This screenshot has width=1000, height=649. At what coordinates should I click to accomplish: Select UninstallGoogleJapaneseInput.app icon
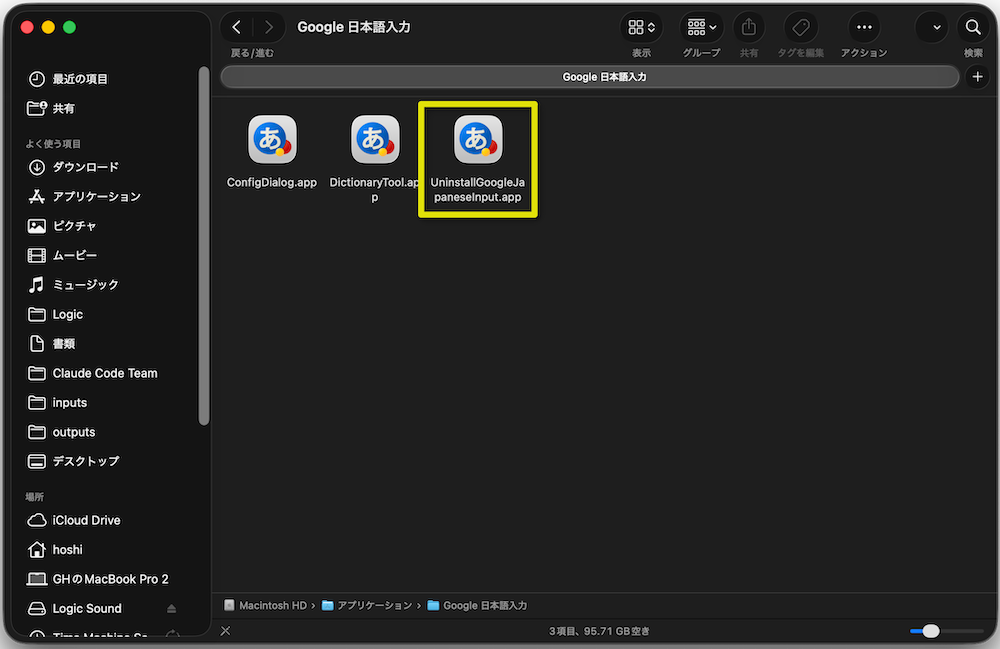tap(478, 139)
